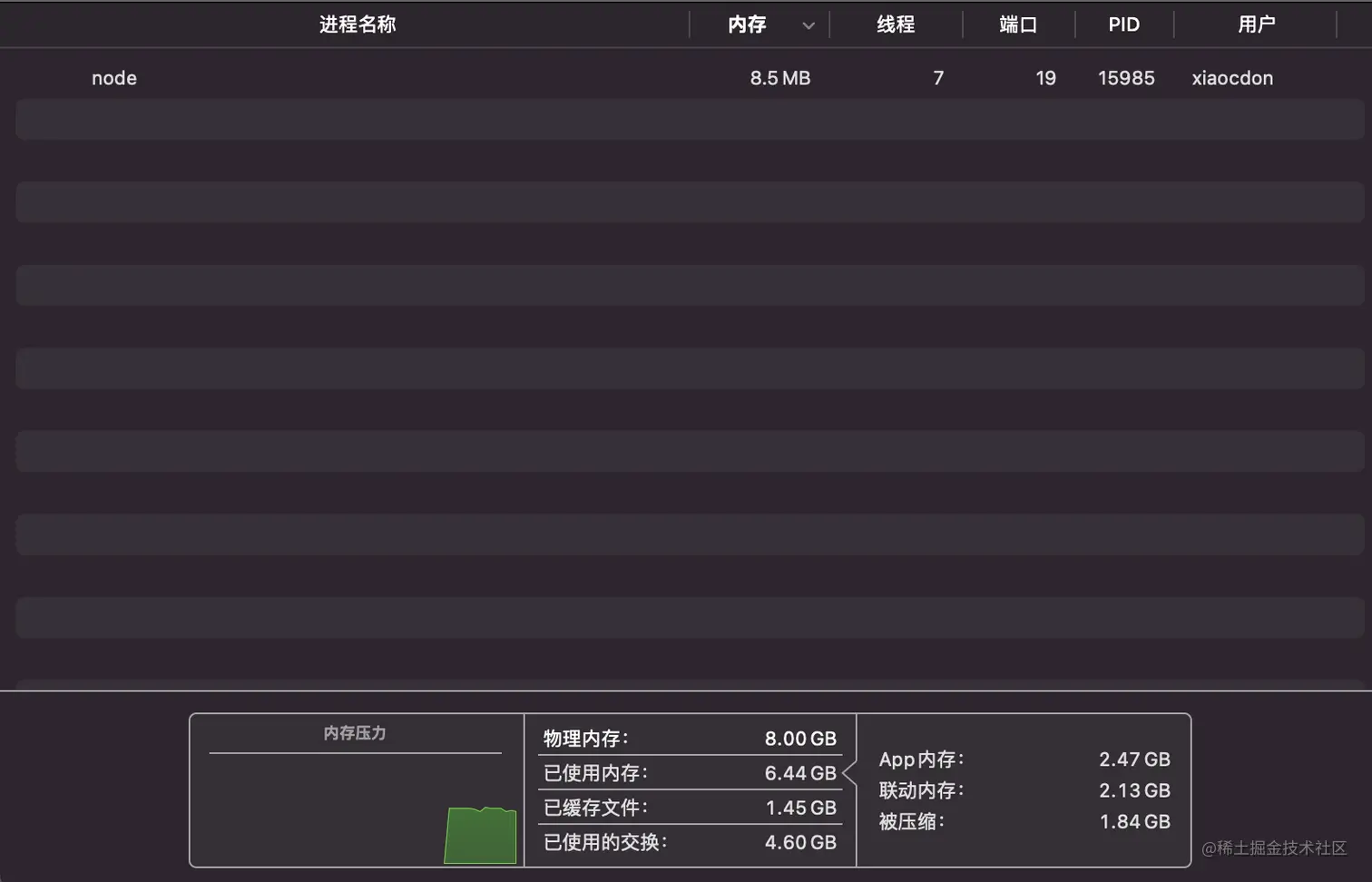Click the 内存压力 graph title
The height and width of the screenshot is (882, 1372).
[355, 733]
